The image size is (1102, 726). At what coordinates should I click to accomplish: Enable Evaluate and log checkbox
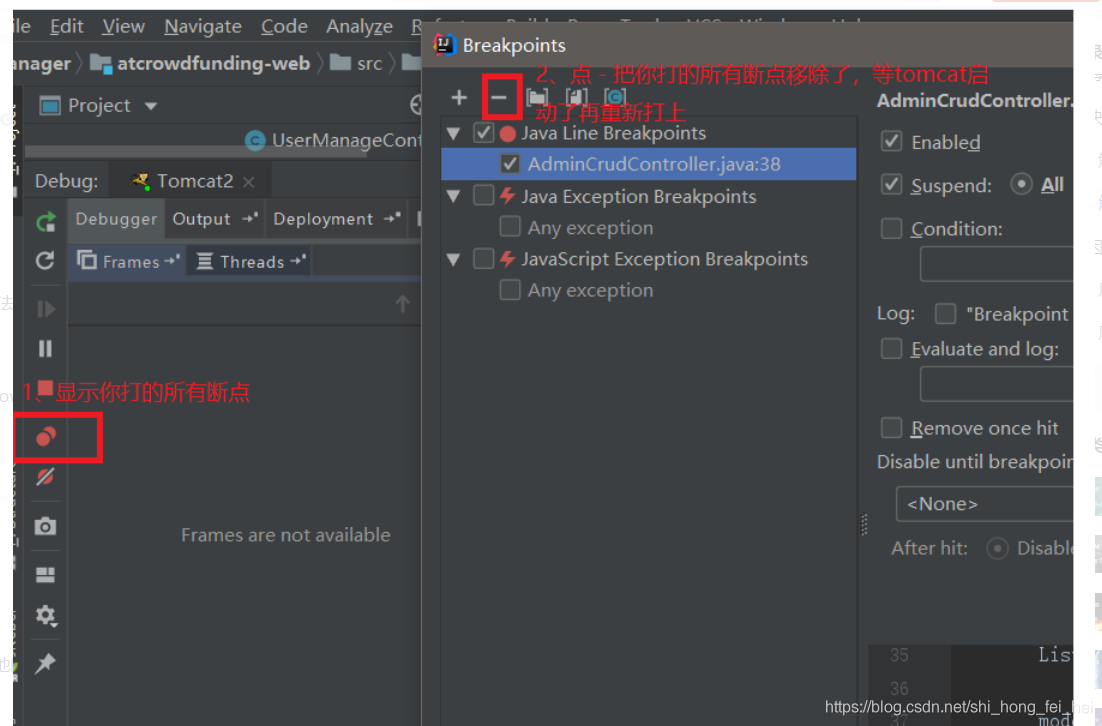(891, 349)
